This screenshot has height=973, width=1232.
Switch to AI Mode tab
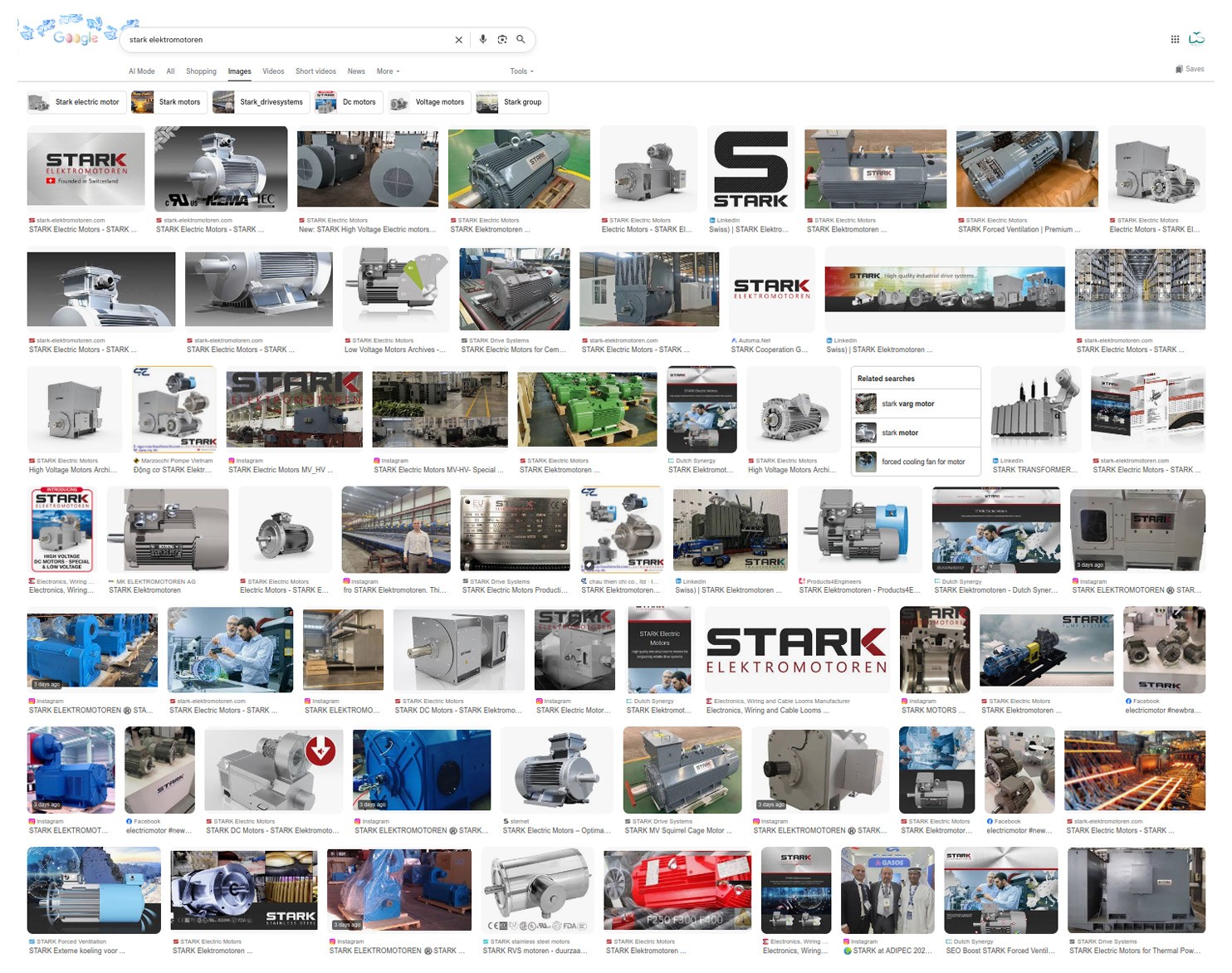pyautogui.click(x=142, y=71)
